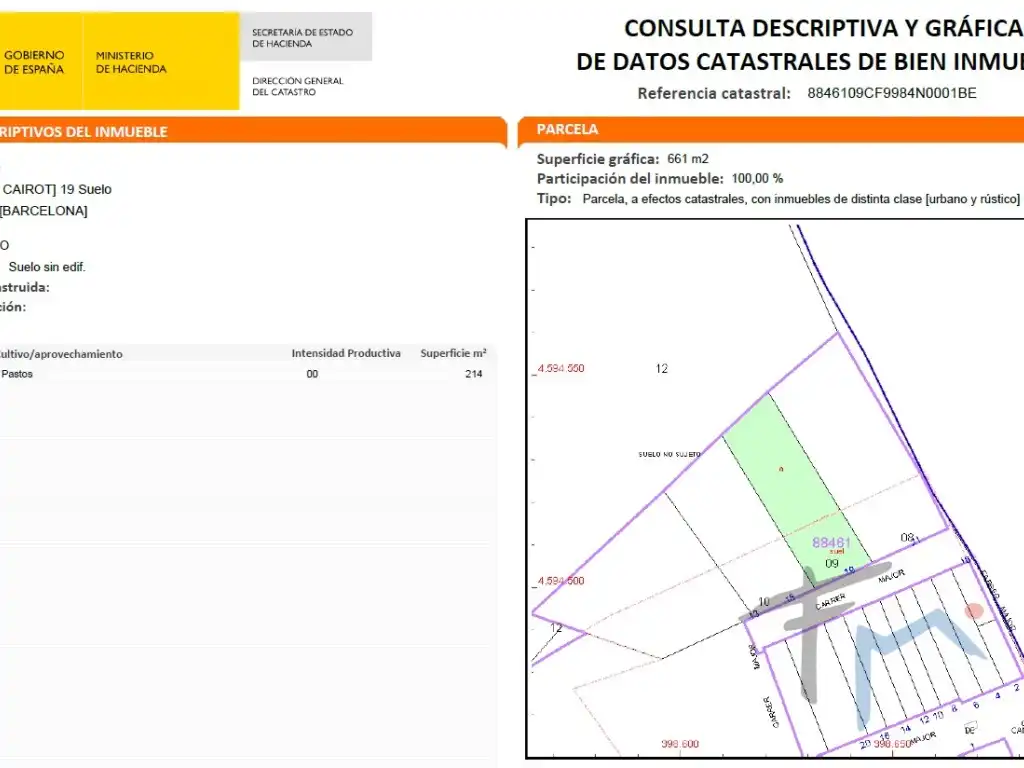Click the Superficie gráfica value 661 m2
This screenshot has width=1024, height=768.
point(688,159)
